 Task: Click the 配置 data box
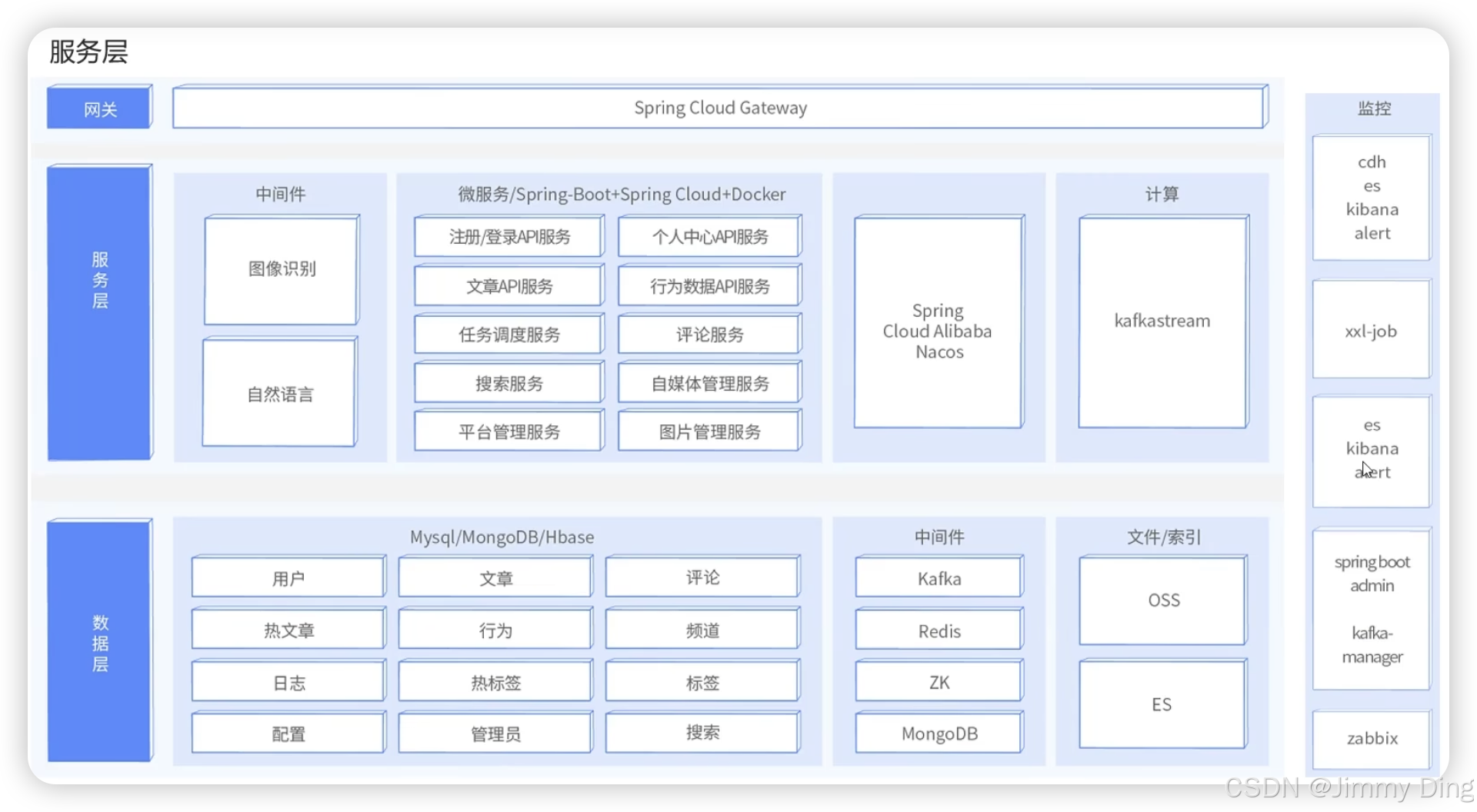(288, 733)
